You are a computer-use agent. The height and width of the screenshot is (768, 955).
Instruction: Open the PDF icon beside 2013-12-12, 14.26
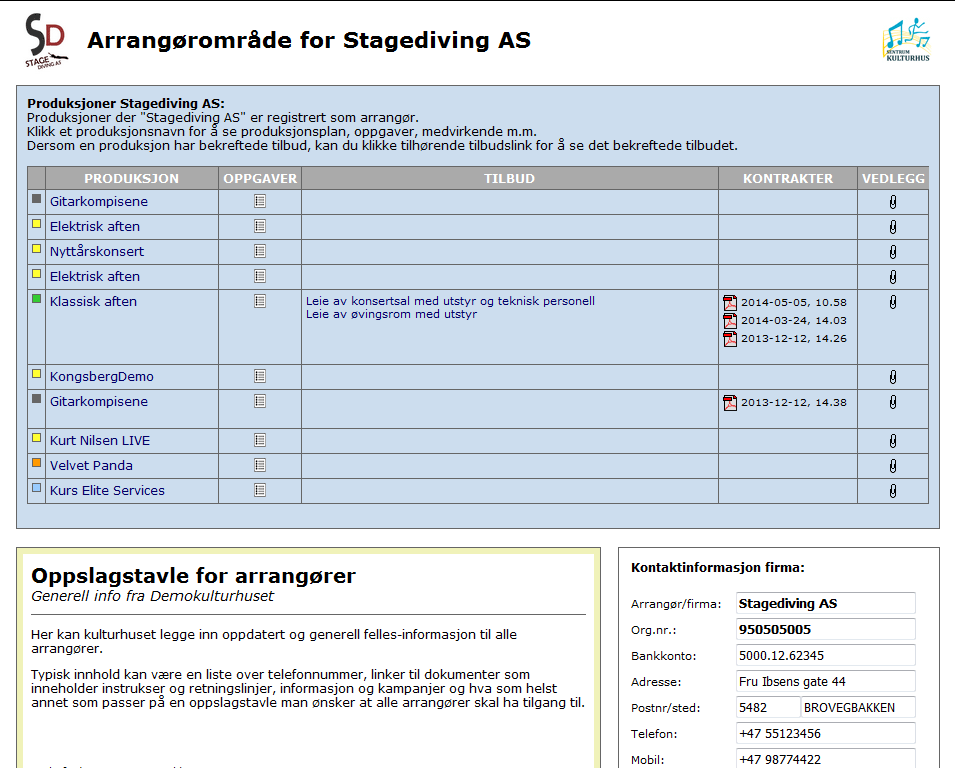pos(730,339)
